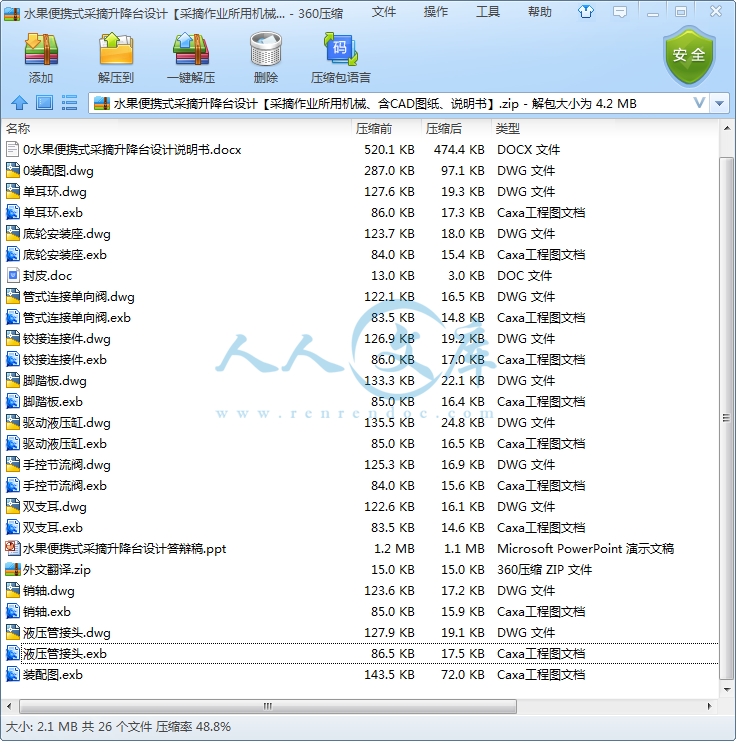
Task: Click the status bar text 压缩率 48.8%
Action: point(193,726)
